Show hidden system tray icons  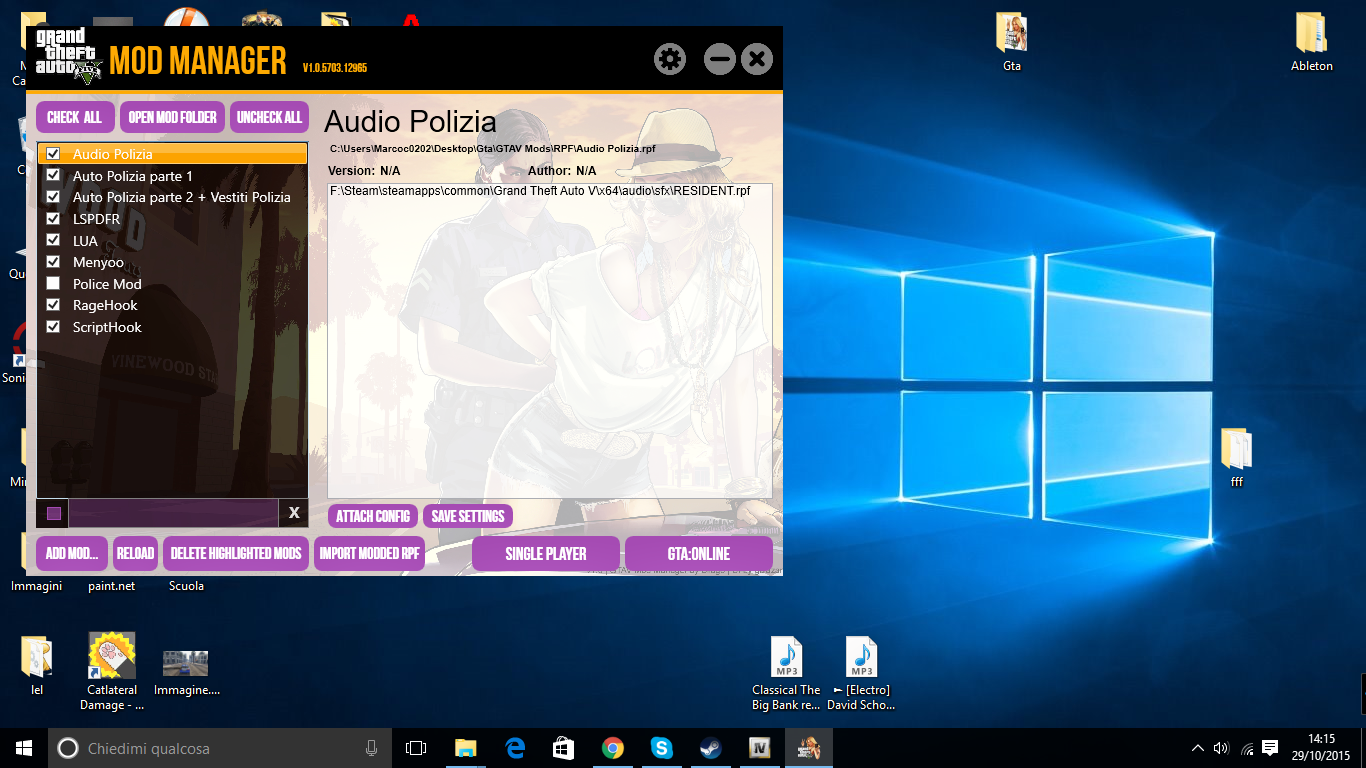[1198, 748]
